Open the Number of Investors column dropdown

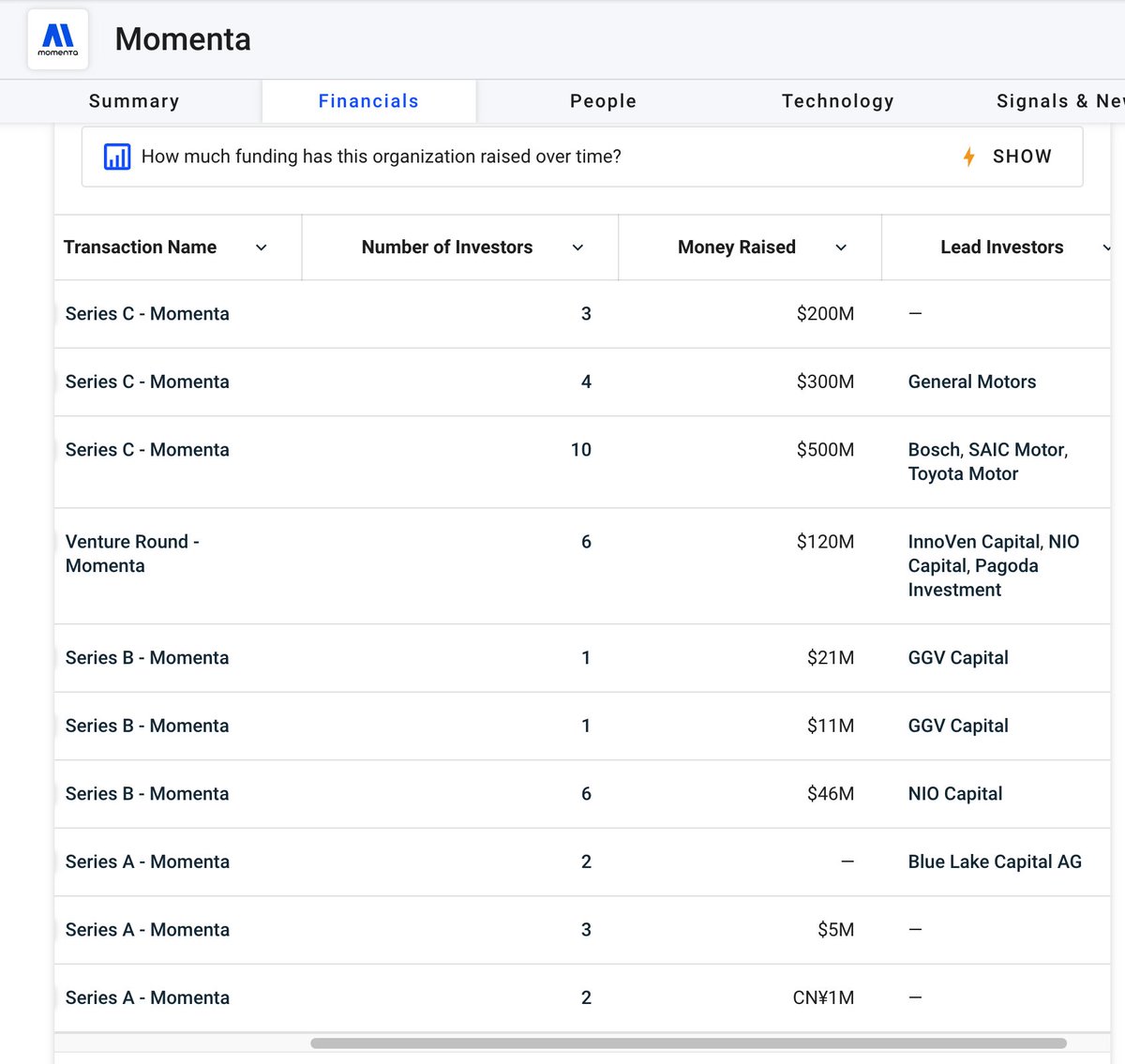pyautogui.click(x=577, y=247)
